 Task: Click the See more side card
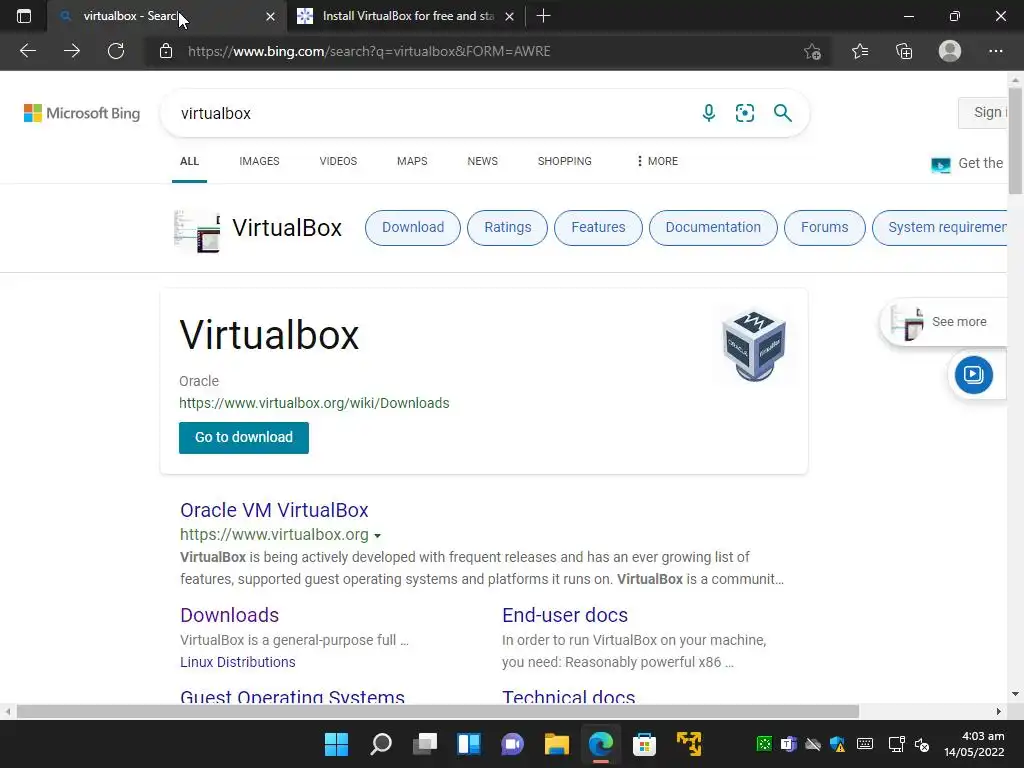click(x=944, y=322)
